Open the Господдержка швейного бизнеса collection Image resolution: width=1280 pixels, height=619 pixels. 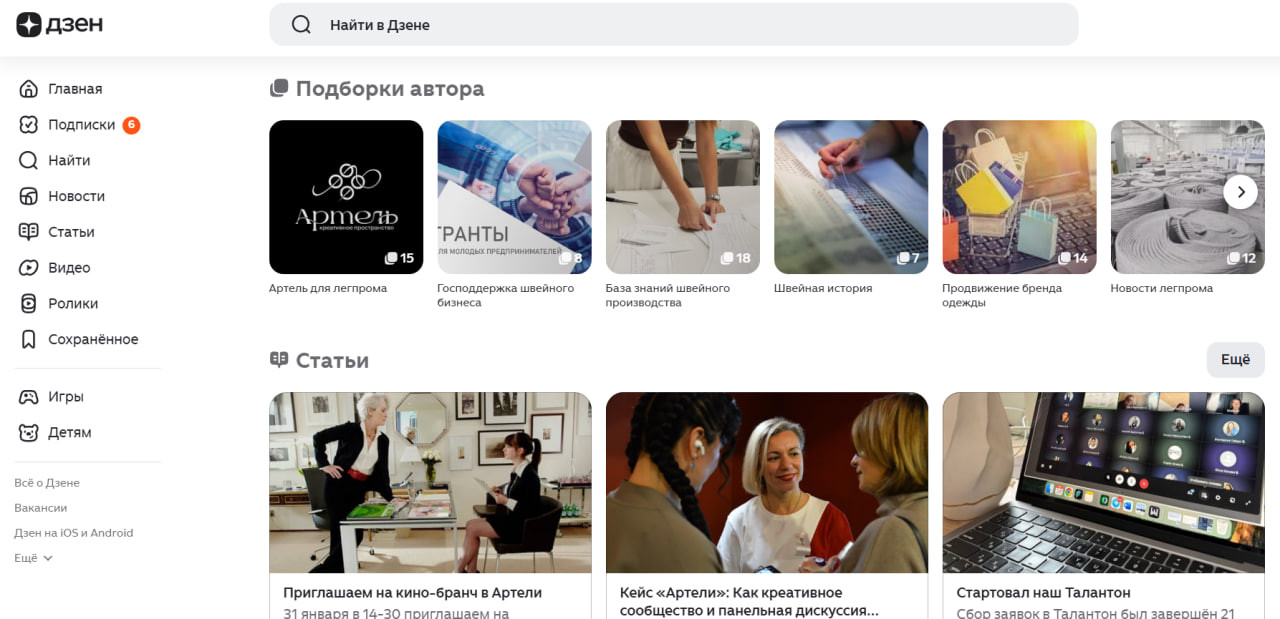514,215
